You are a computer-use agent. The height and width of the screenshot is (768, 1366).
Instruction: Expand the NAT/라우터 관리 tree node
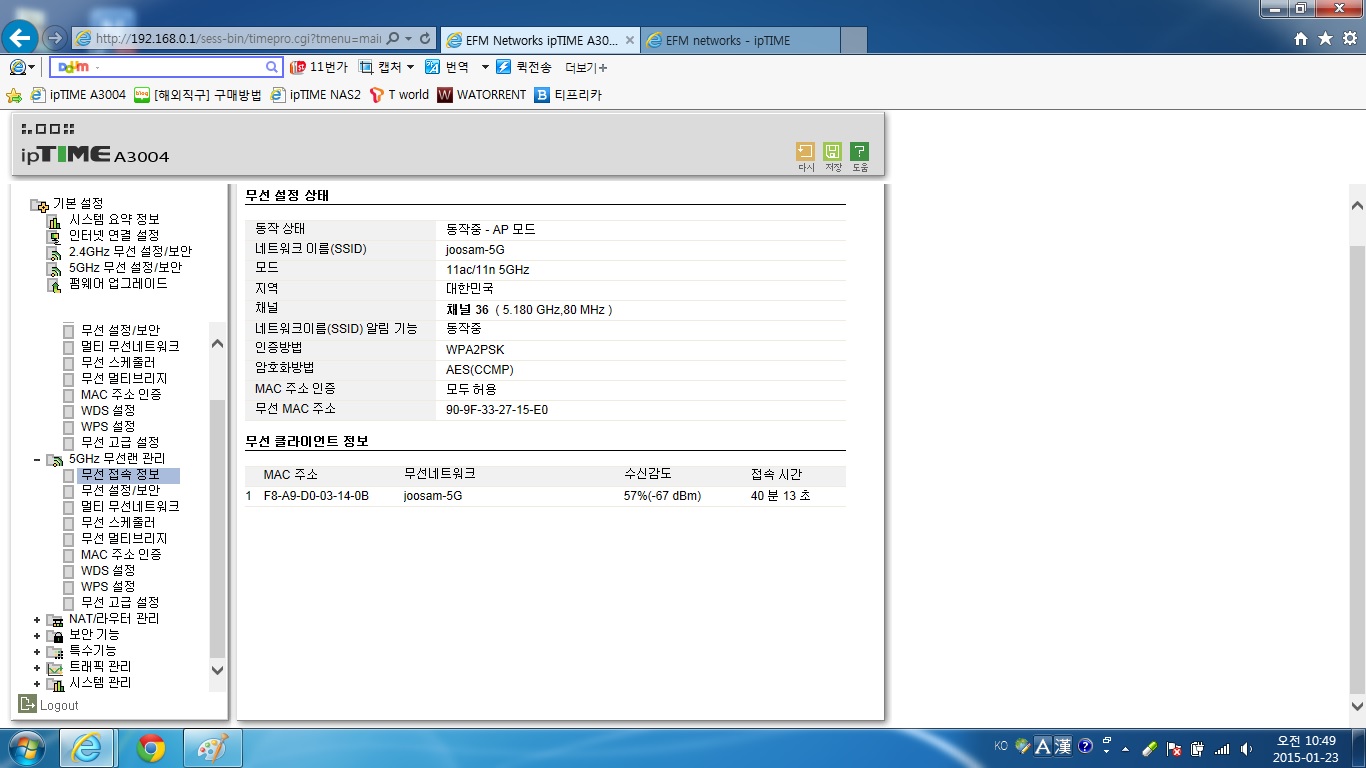pos(37,619)
